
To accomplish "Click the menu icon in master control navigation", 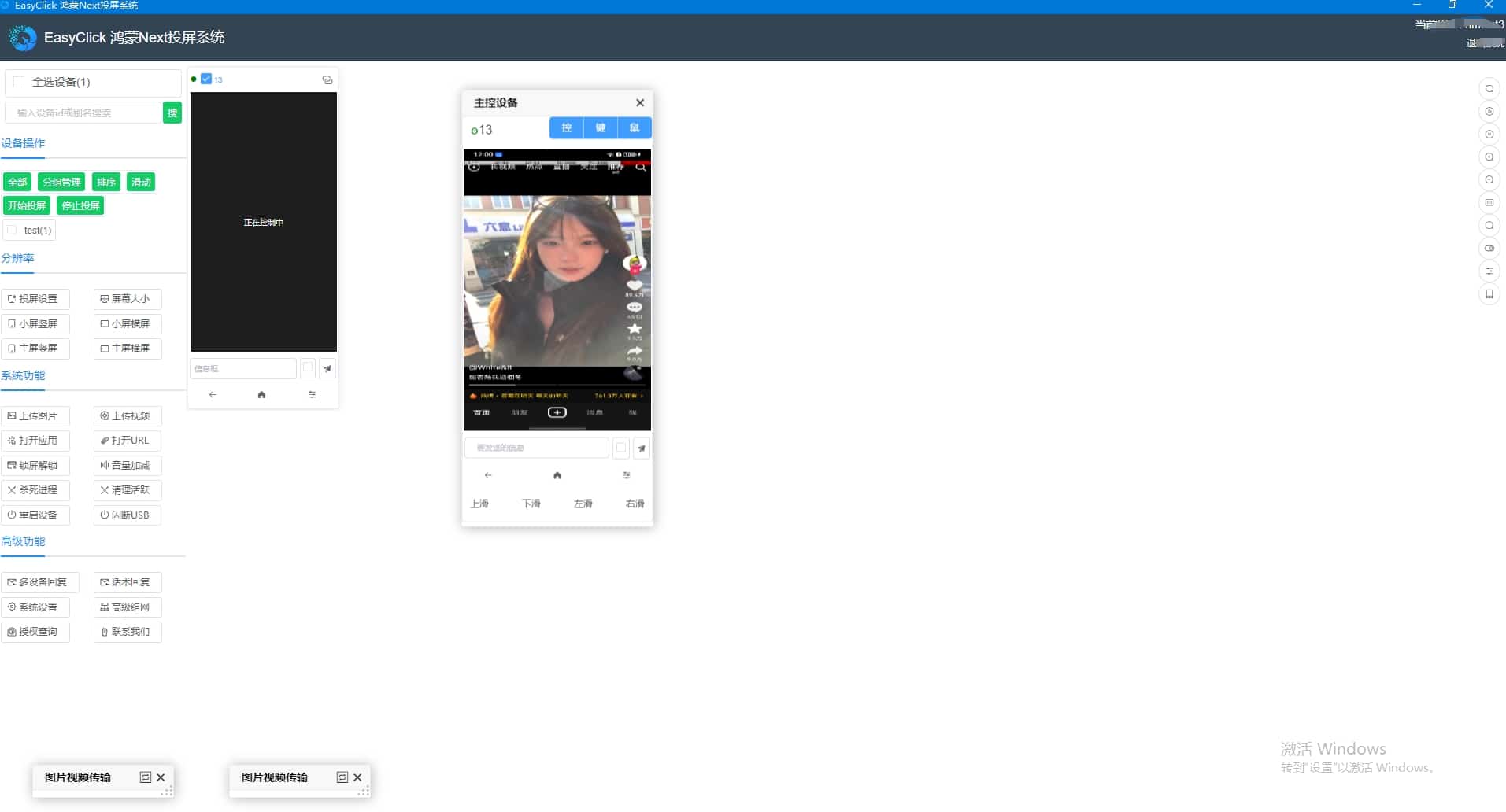I will pyautogui.click(x=627, y=475).
